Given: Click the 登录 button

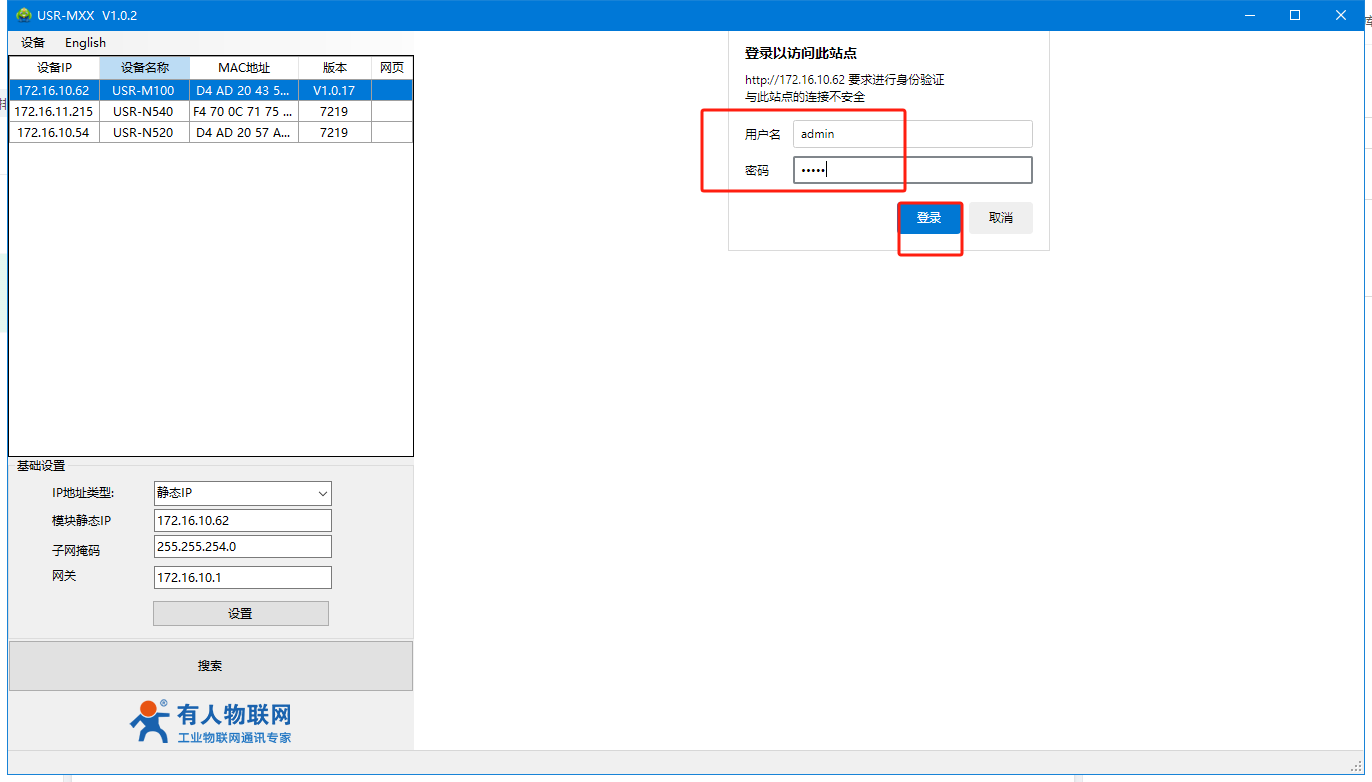Looking at the screenshot, I should 929,218.
